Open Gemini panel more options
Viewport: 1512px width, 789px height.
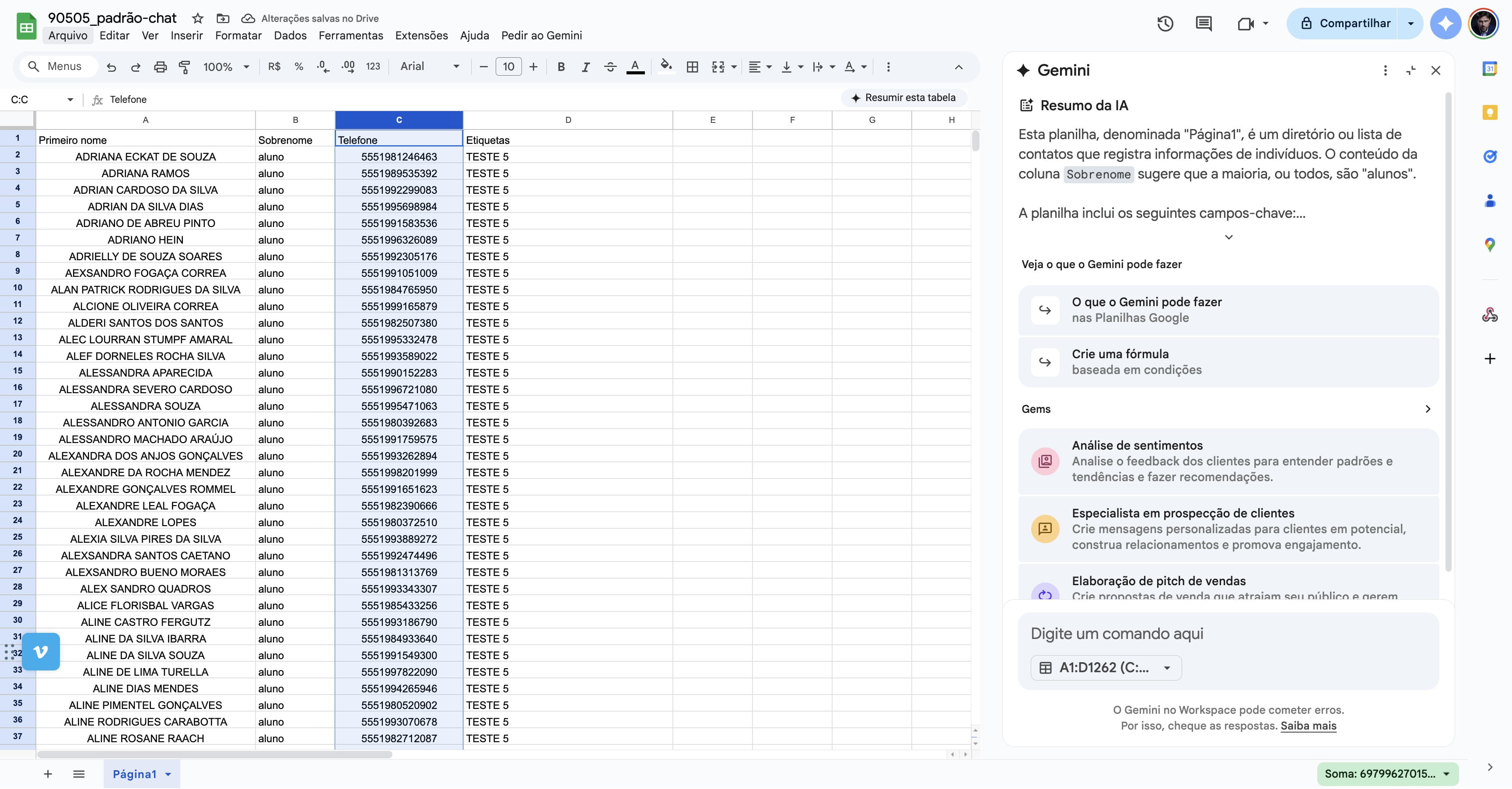pyautogui.click(x=1385, y=70)
